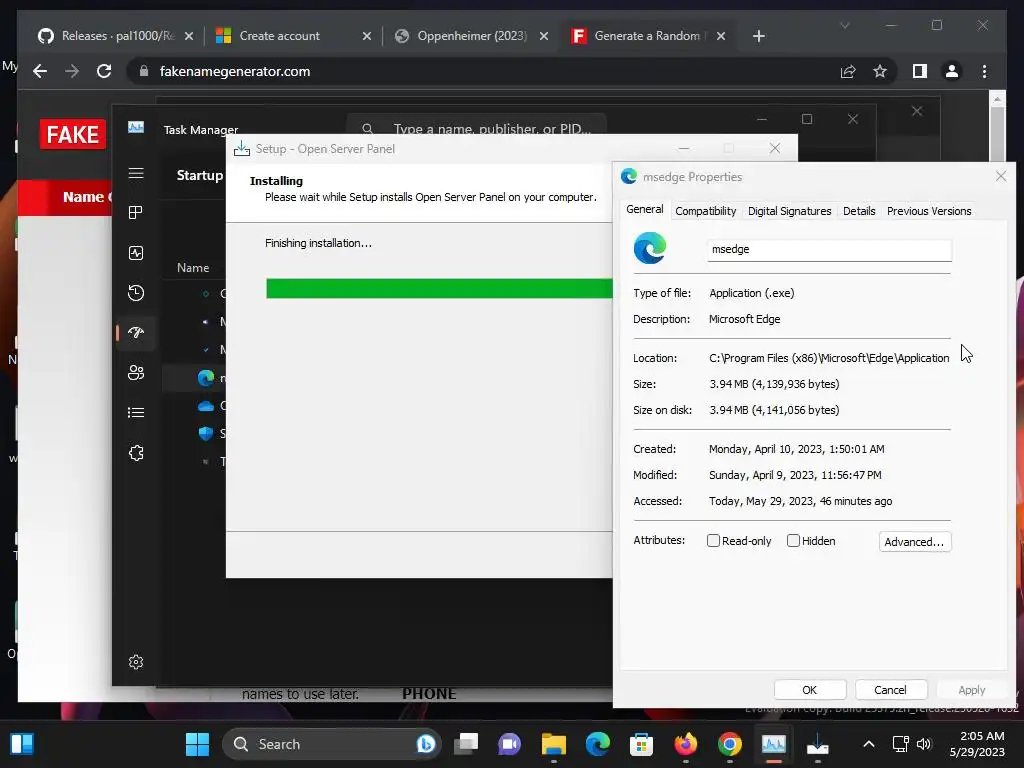Screen dimensions: 1024x768
Task: Open Chrome tab search dropdown arrow
Action: [844, 25]
